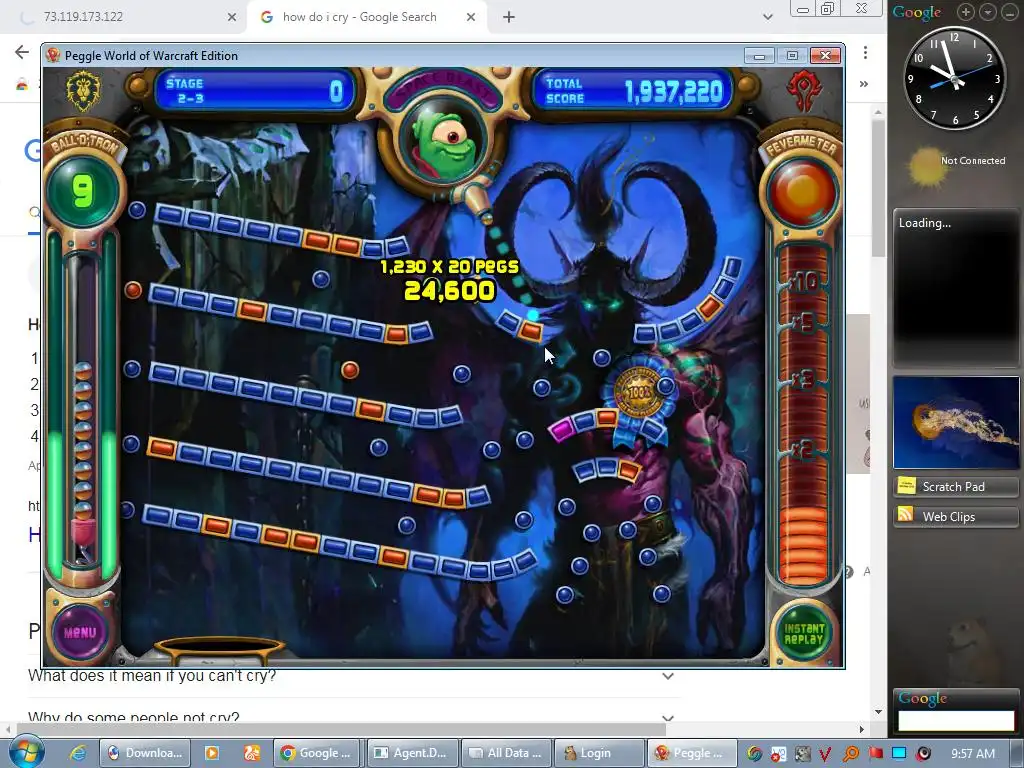
Task: Open Chrome tab search dropdown
Action: click(x=768, y=17)
